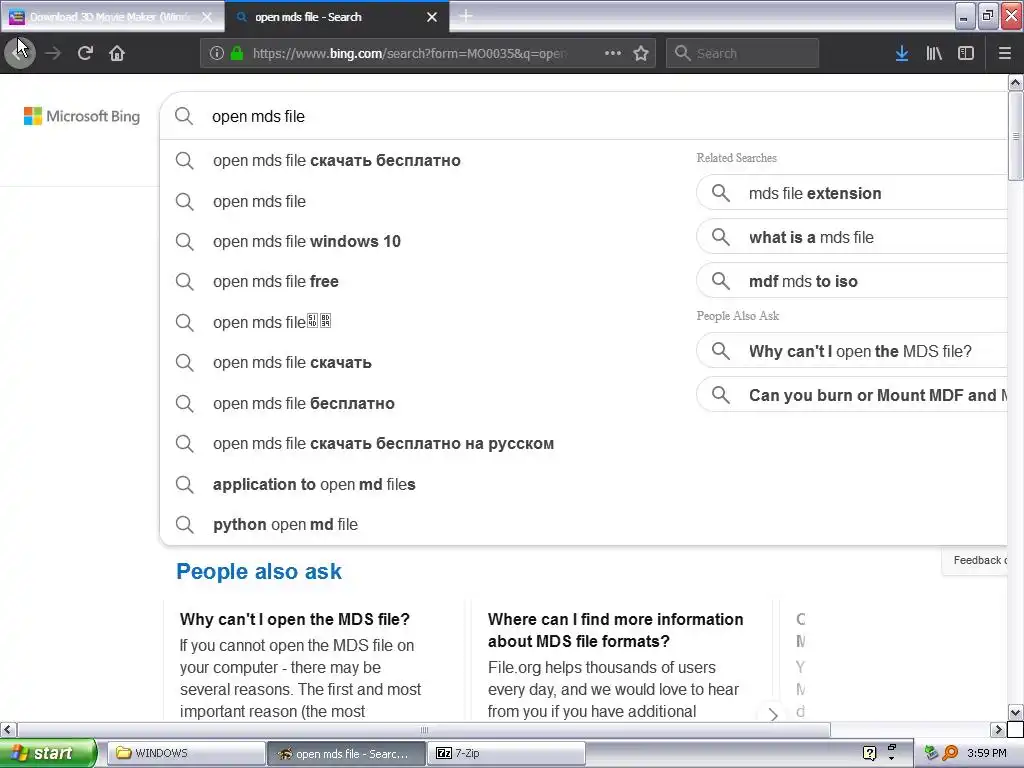
Task: Close the Download 3D Movie Maker tab
Action: click(207, 17)
